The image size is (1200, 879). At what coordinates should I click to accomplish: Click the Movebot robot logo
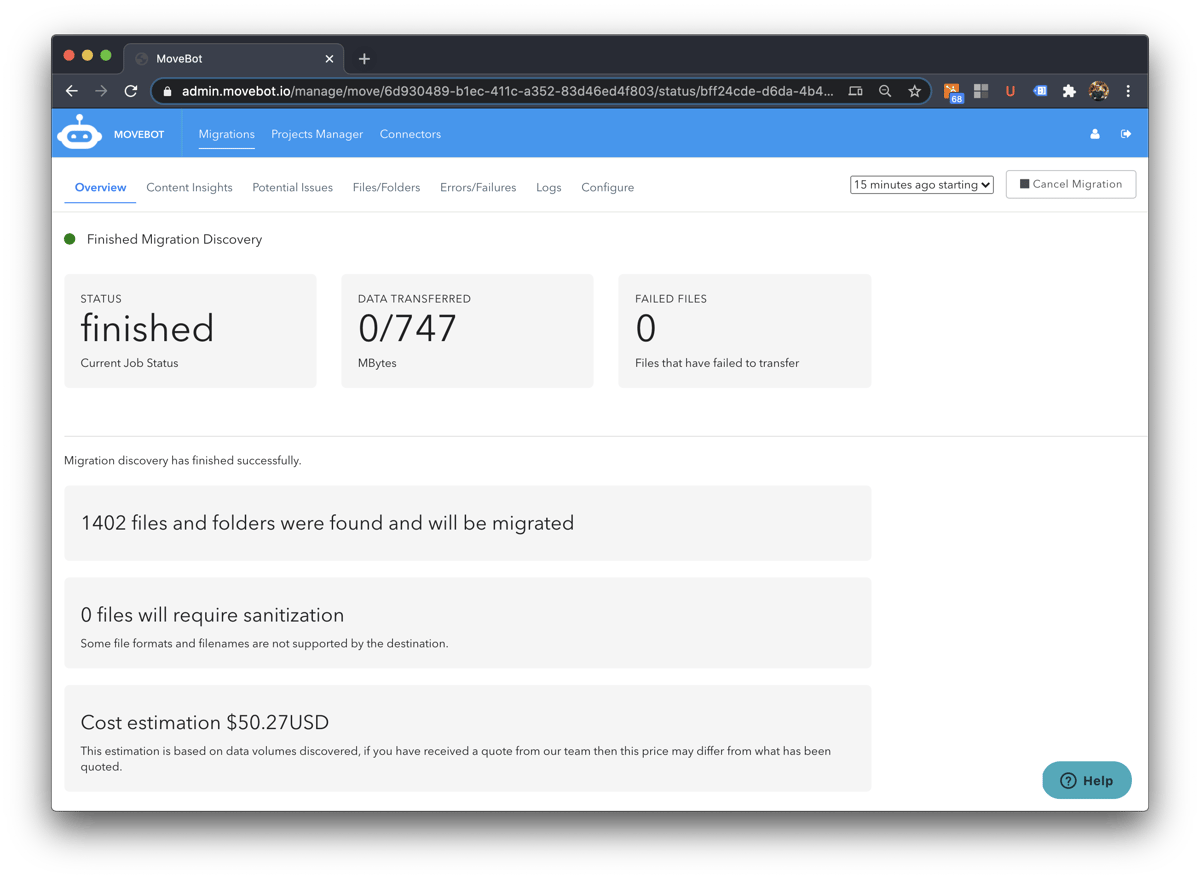pyautogui.click(x=79, y=132)
